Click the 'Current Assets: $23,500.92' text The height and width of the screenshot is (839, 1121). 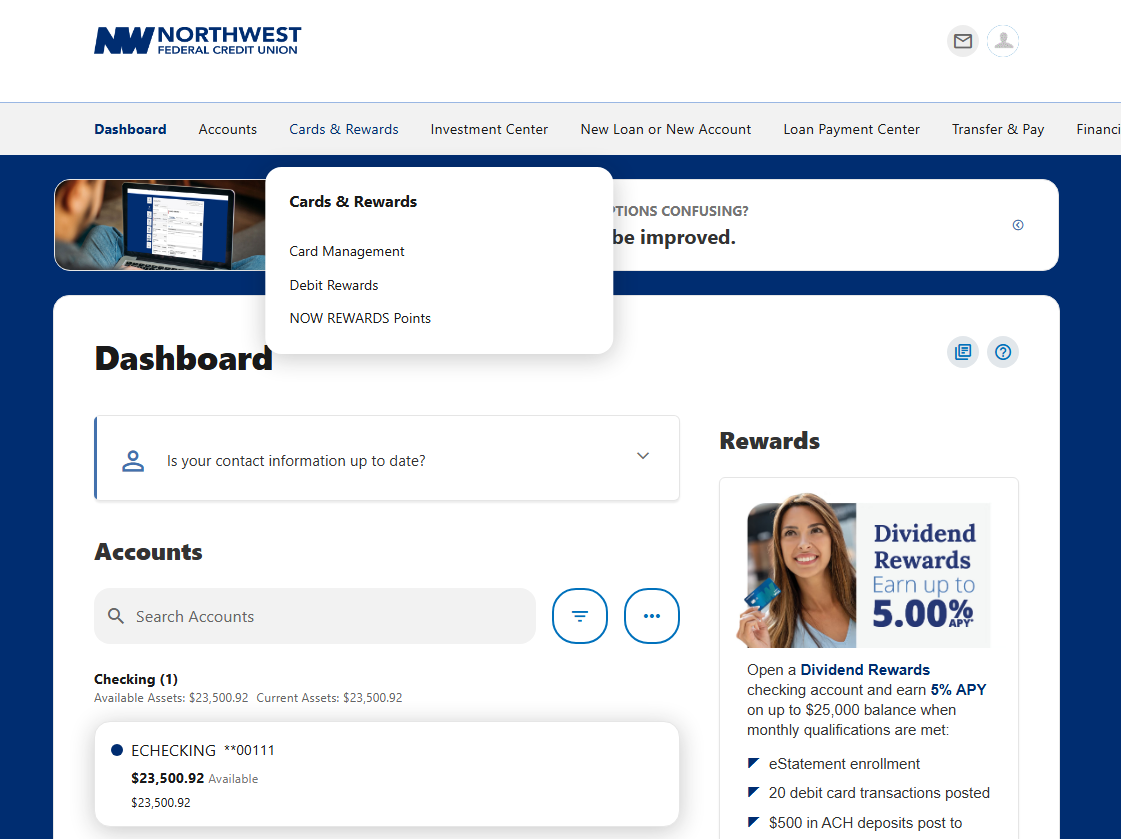click(330, 697)
